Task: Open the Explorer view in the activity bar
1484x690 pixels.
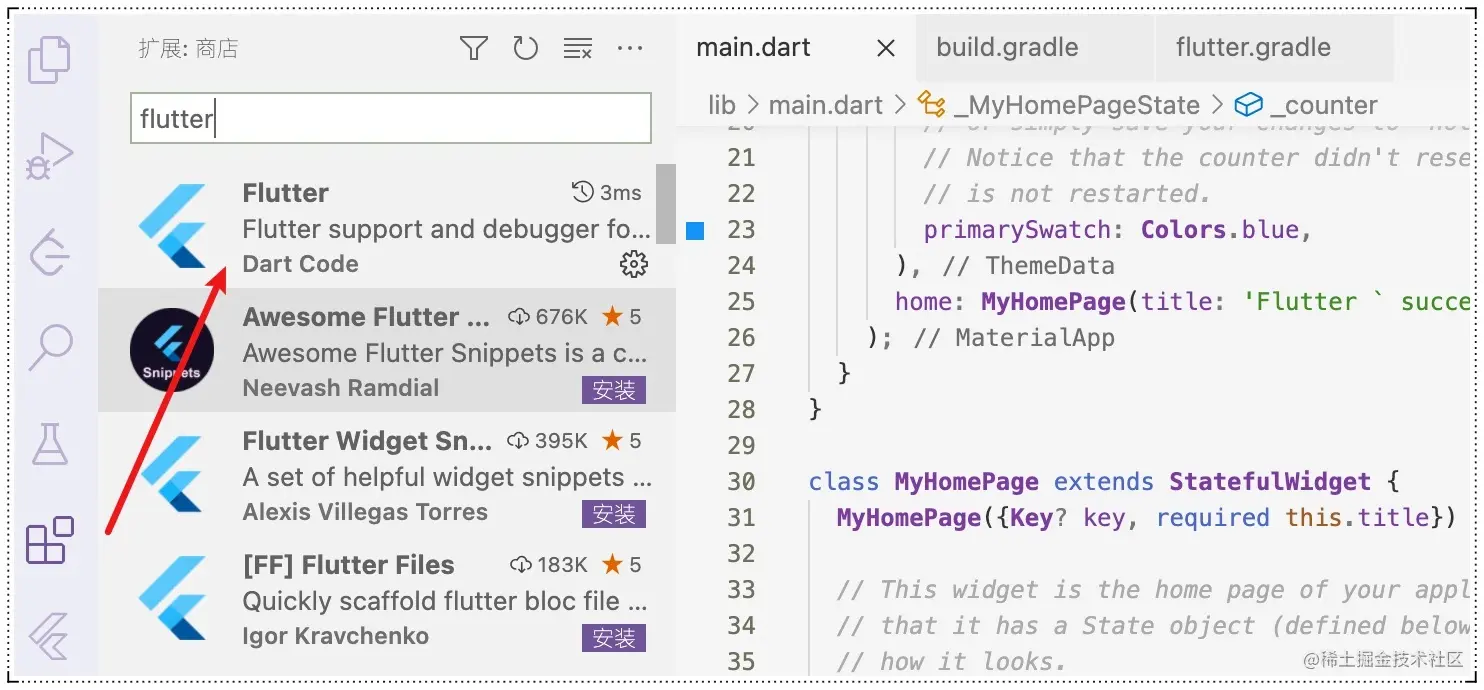Action: (x=50, y=60)
